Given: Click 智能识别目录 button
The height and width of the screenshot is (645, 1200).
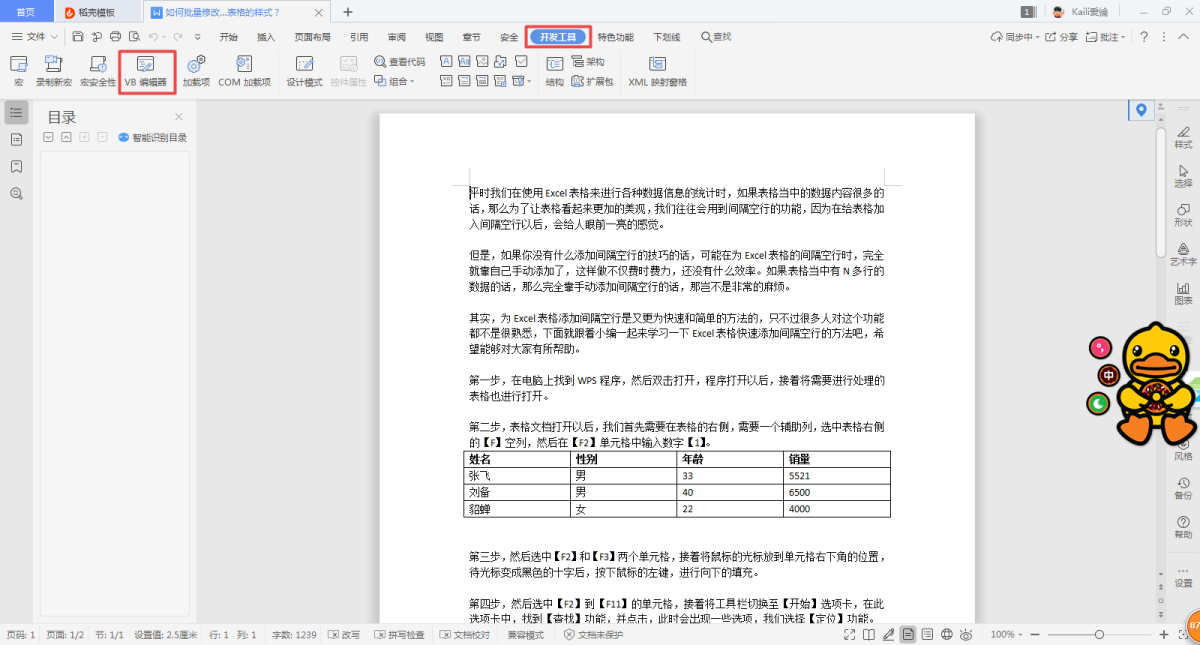Looking at the screenshot, I should (x=153, y=138).
